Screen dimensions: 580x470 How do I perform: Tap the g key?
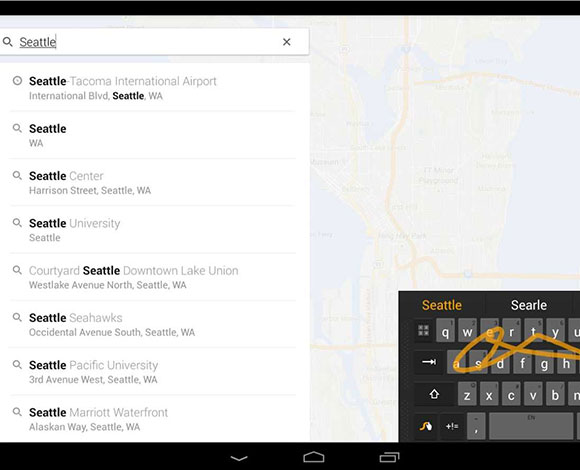click(x=544, y=362)
